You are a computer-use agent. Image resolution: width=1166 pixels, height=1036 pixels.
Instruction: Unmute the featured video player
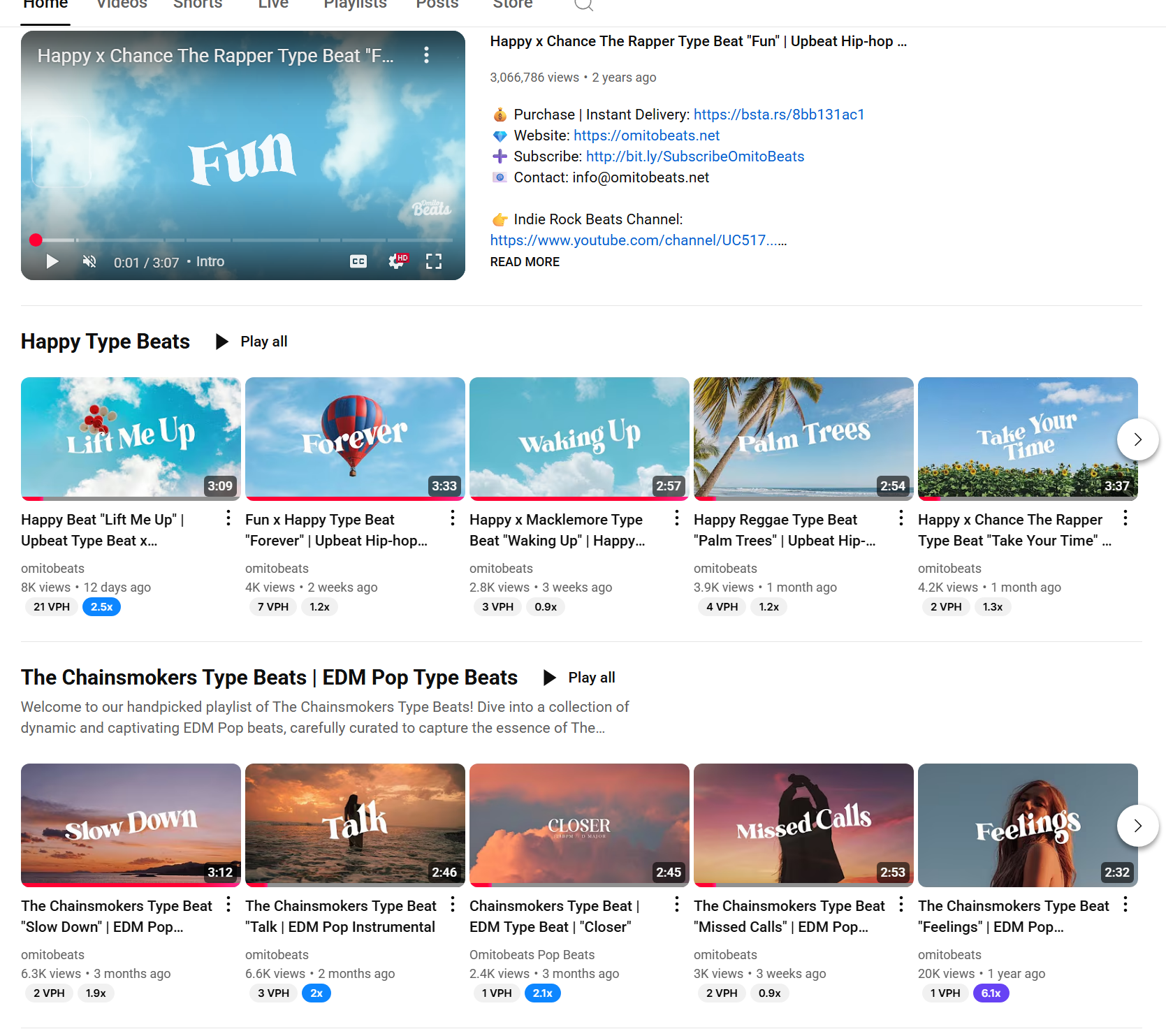click(89, 262)
